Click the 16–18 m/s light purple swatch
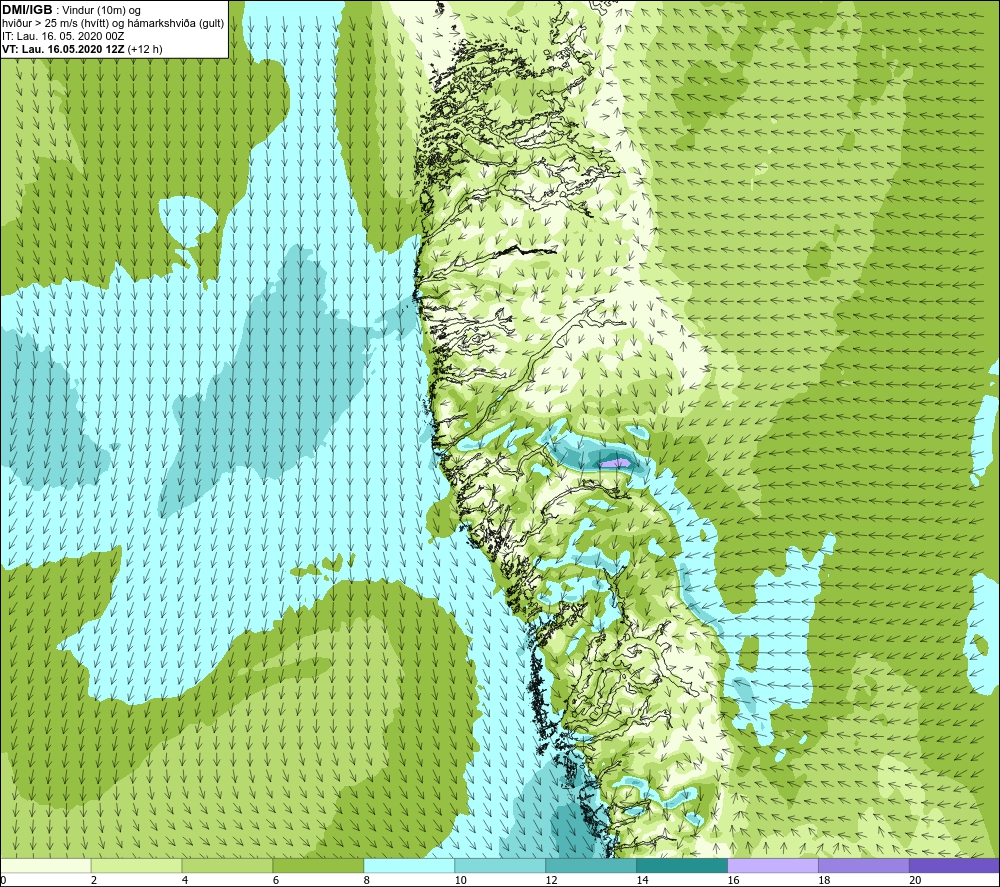This screenshot has width=1000, height=887. [x=773, y=865]
